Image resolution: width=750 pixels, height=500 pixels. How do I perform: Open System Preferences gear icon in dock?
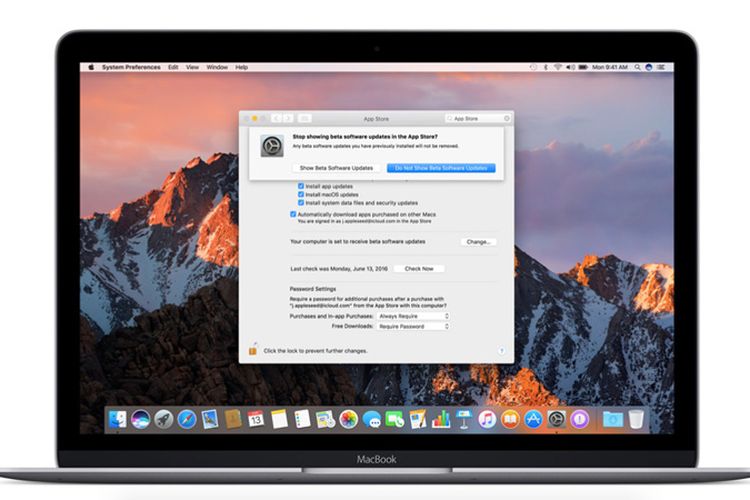(556, 420)
